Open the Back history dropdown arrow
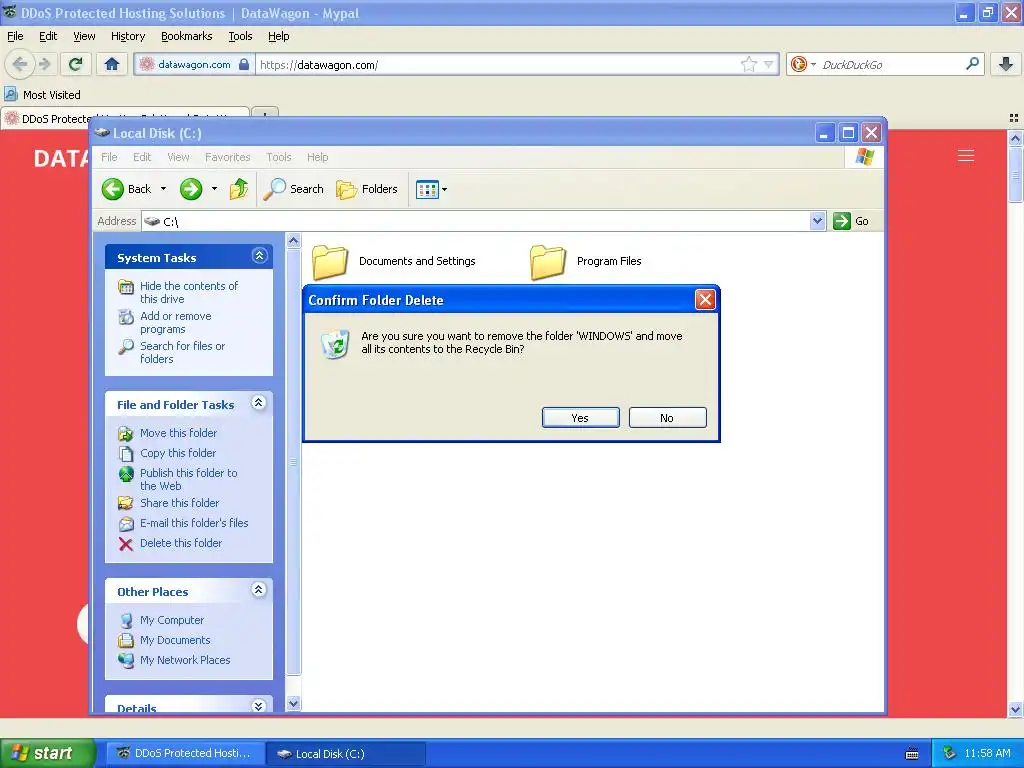Image resolution: width=1024 pixels, height=768 pixels. pos(163,189)
